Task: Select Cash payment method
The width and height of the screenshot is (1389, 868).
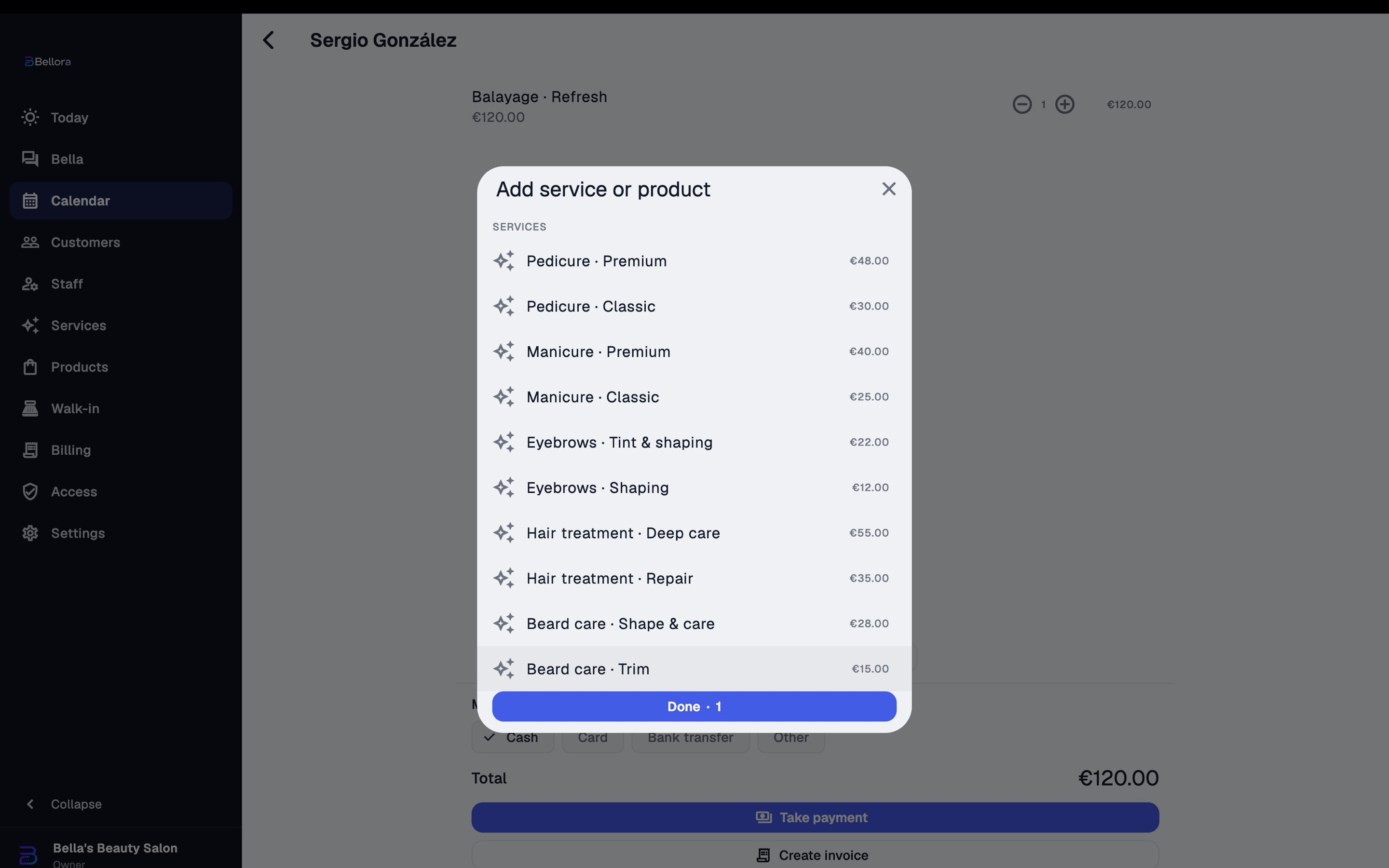Action: [x=513, y=737]
